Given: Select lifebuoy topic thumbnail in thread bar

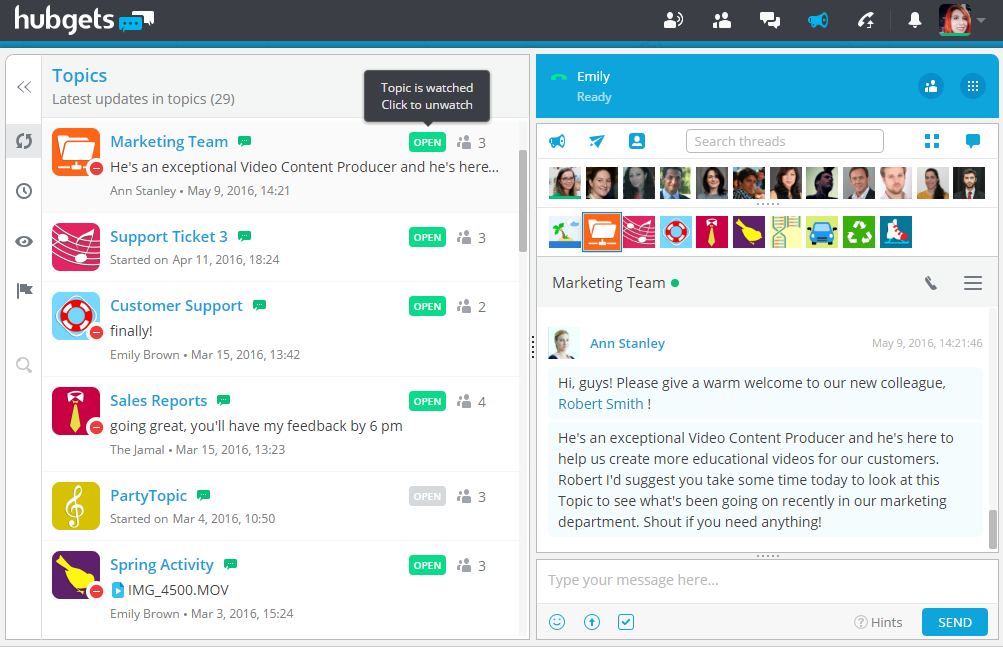Looking at the screenshot, I should 675,232.
